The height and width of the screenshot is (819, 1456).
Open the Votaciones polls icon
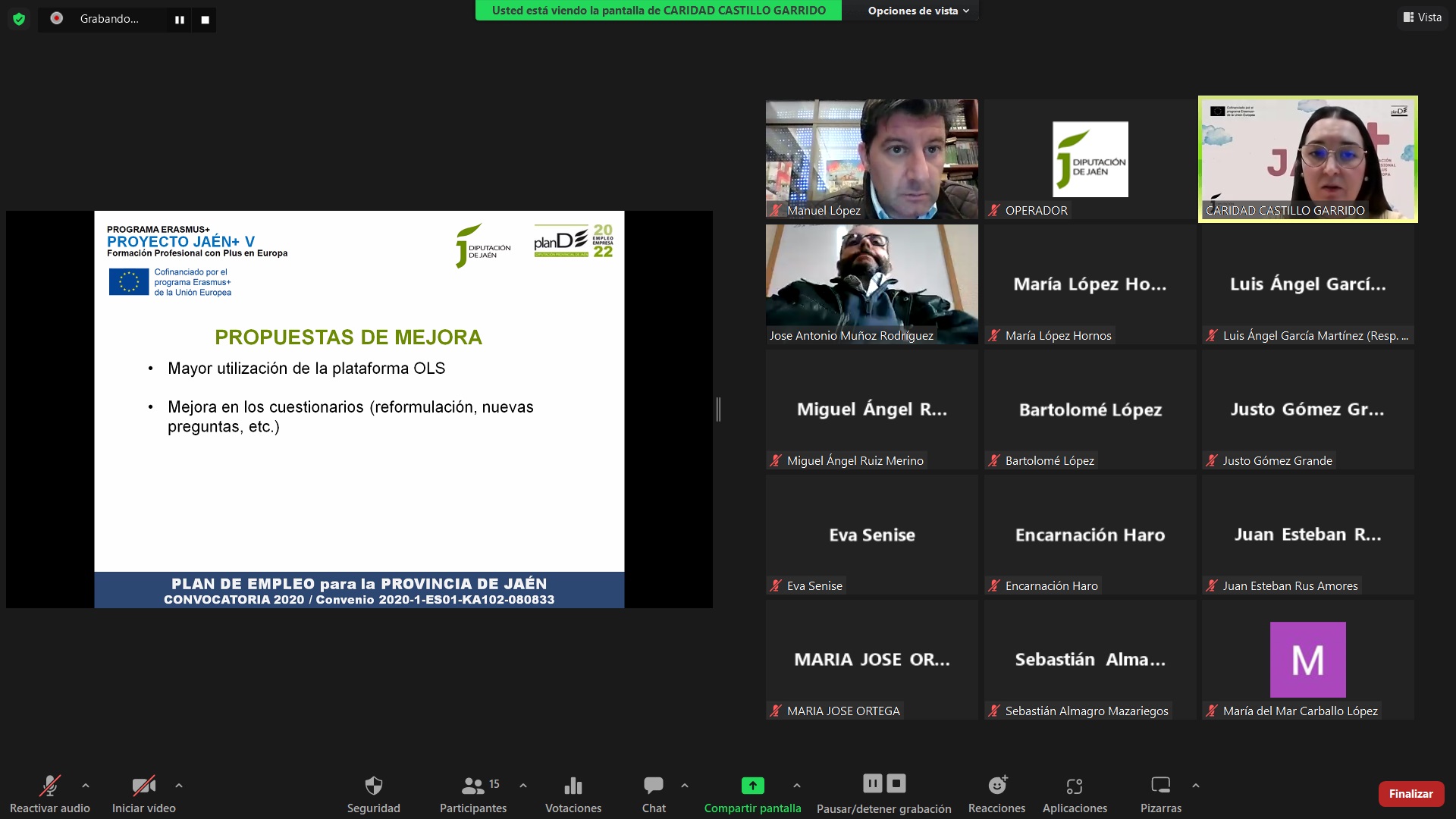(573, 786)
